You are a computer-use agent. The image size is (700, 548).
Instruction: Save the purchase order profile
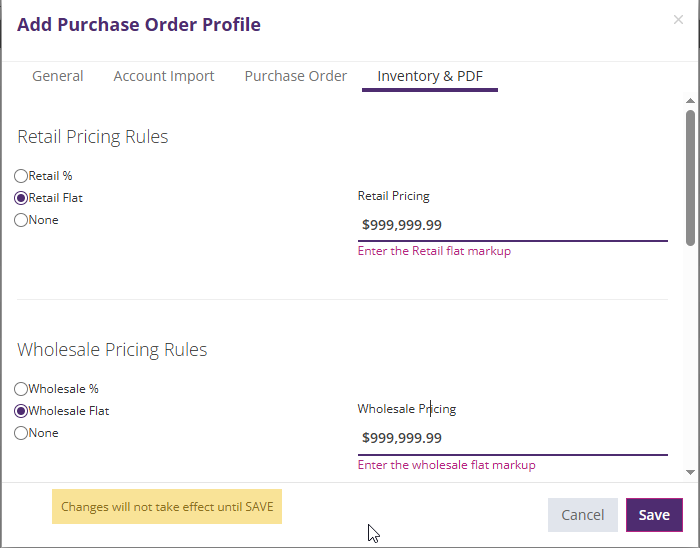pos(654,515)
